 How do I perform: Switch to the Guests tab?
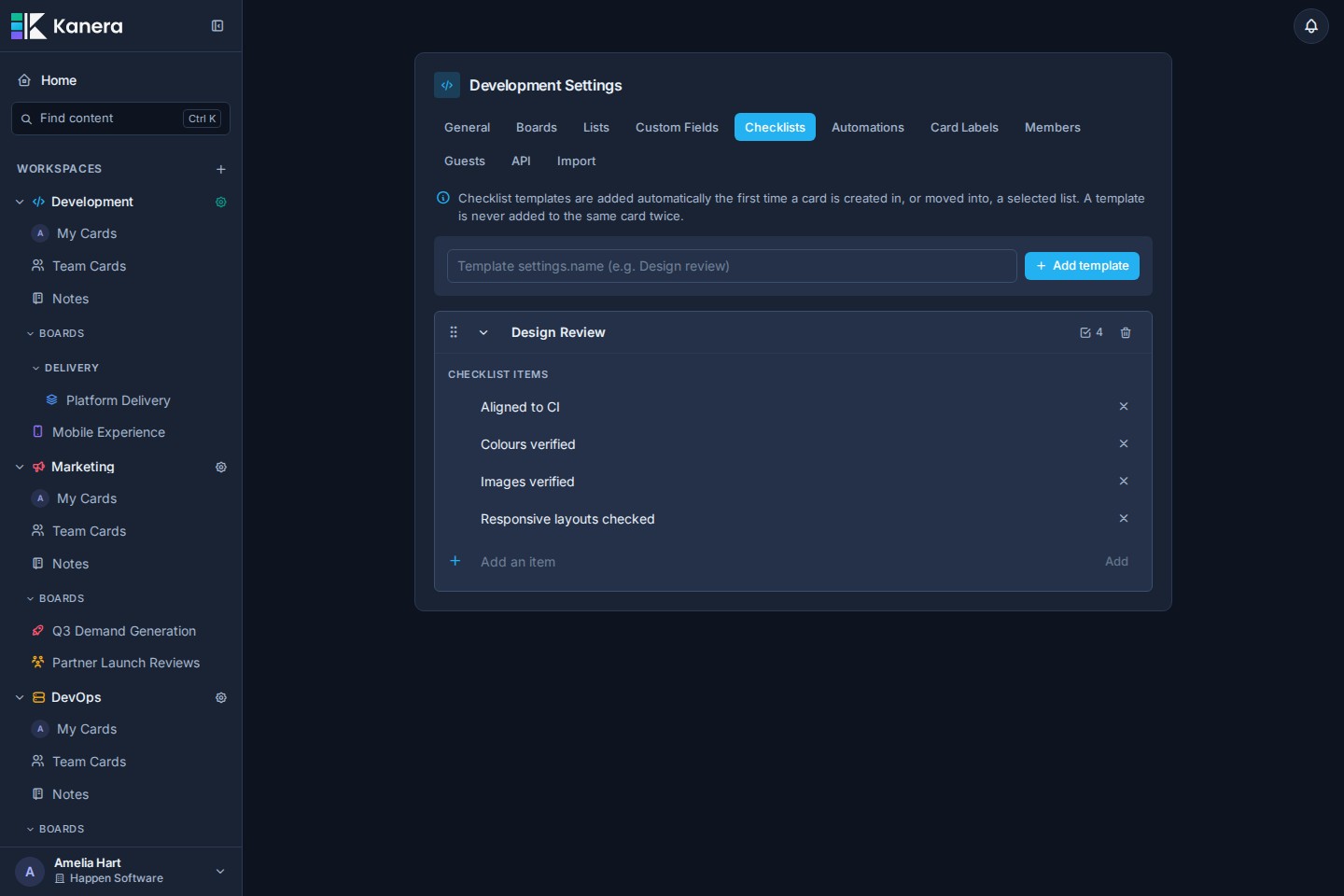click(x=465, y=161)
